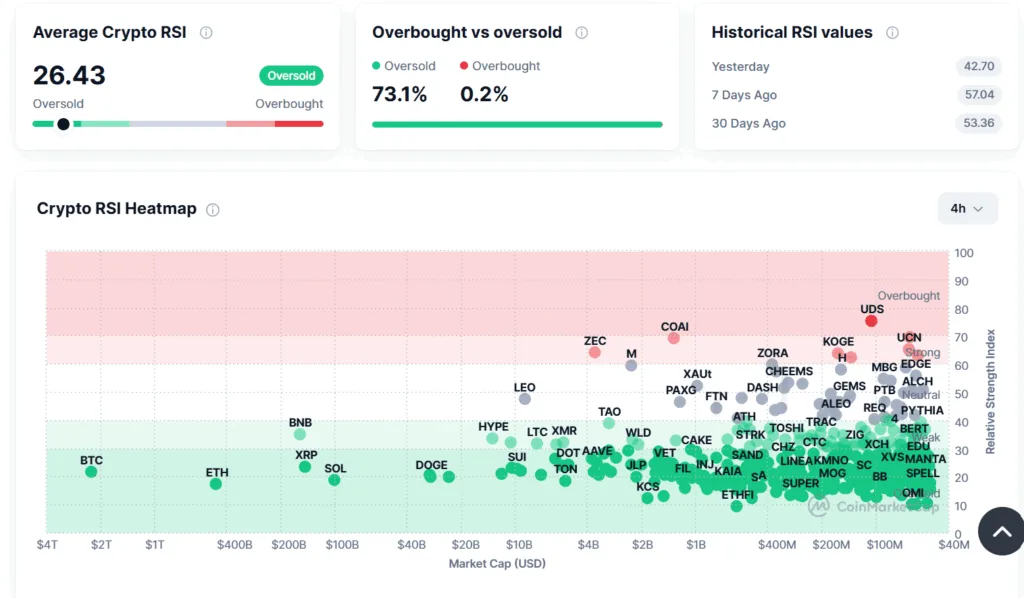The height and width of the screenshot is (598, 1024).
Task: Click the scroll-to-top arrow button
Action: pyautogui.click(x=1001, y=531)
